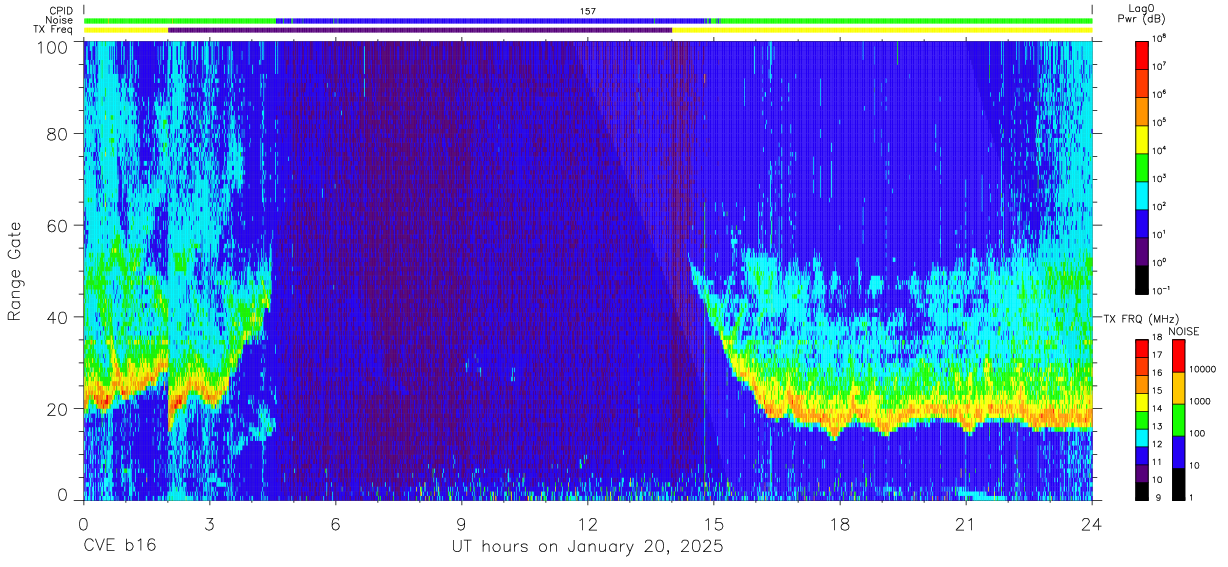Click the TX Freq row label

click(x=54, y=30)
